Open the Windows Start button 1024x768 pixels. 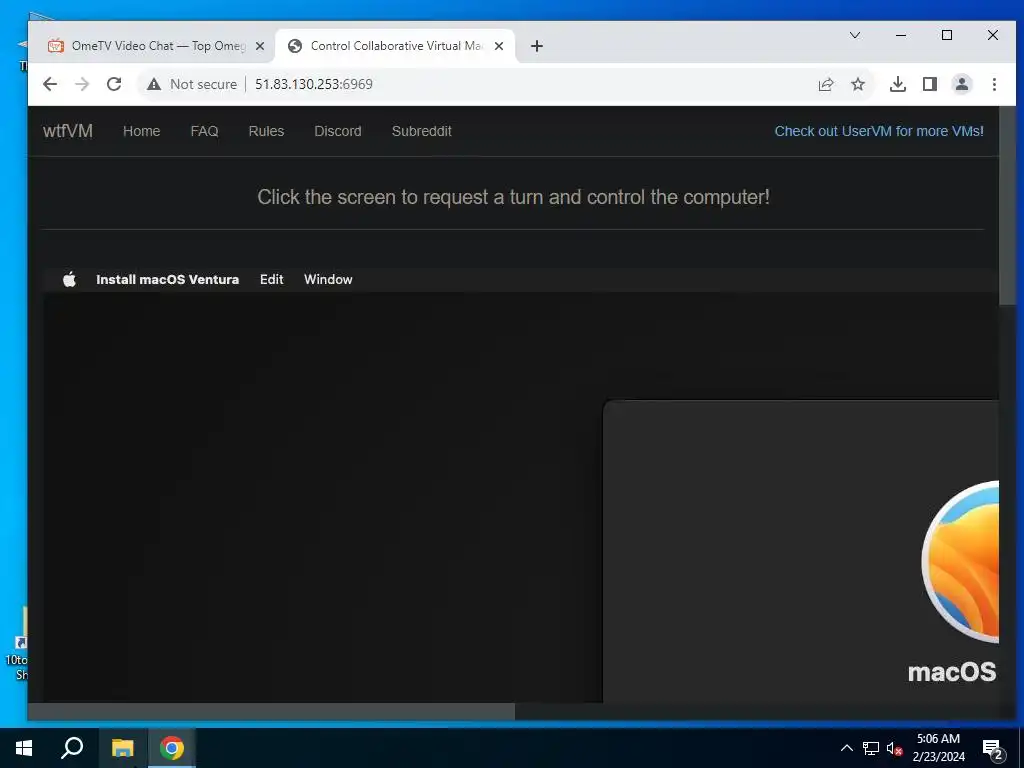click(24, 748)
